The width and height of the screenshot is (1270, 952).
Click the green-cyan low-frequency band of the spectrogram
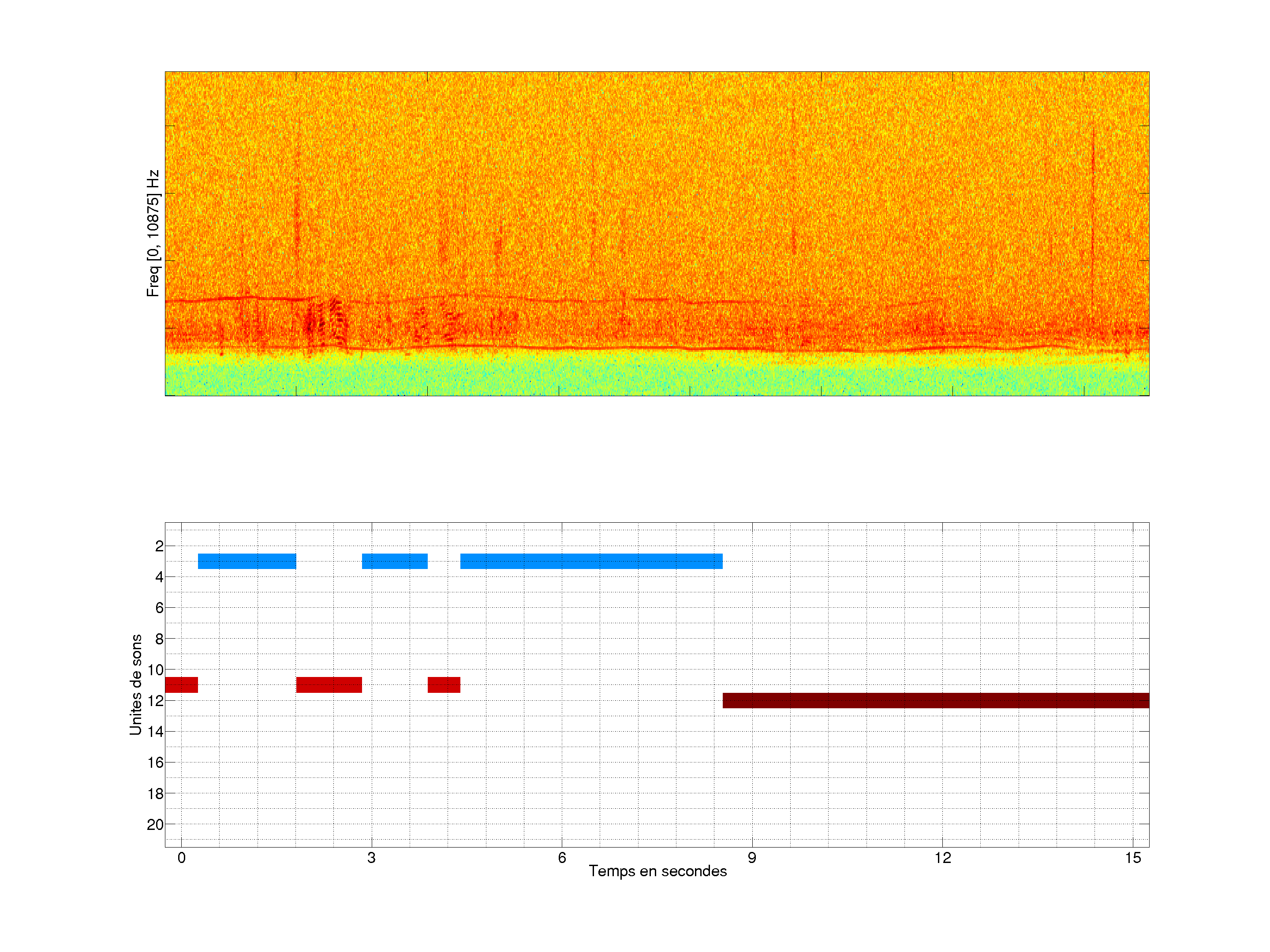coord(657,376)
